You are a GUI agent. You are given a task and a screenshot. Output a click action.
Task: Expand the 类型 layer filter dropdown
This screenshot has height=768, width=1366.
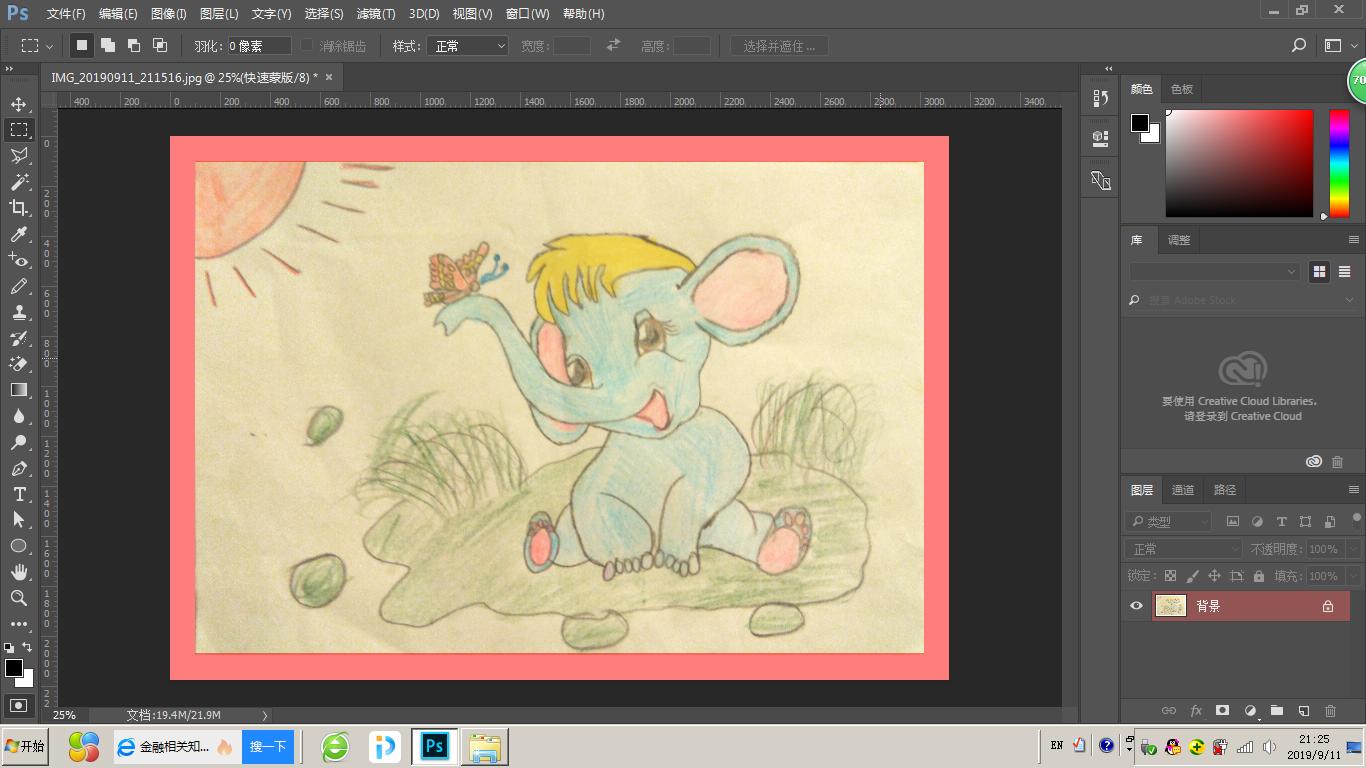(1168, 521)
